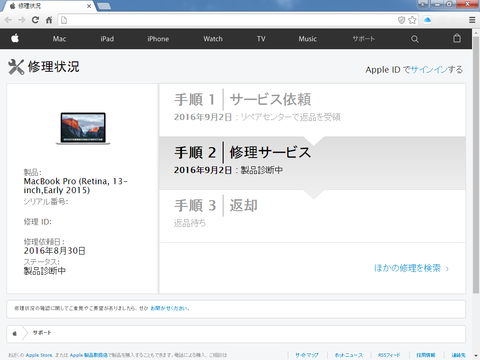Screen dimensions: 480x360
Task: Select 手順 1 サービス依頼 step
Action: pos(312,110)
